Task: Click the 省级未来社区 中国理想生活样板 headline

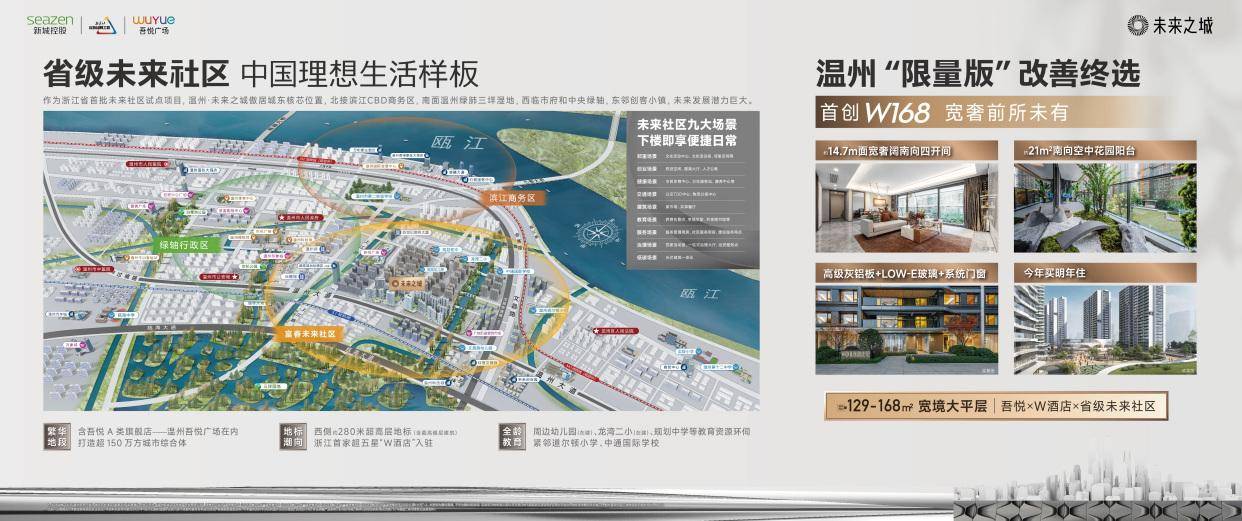Action: [261, 73]
